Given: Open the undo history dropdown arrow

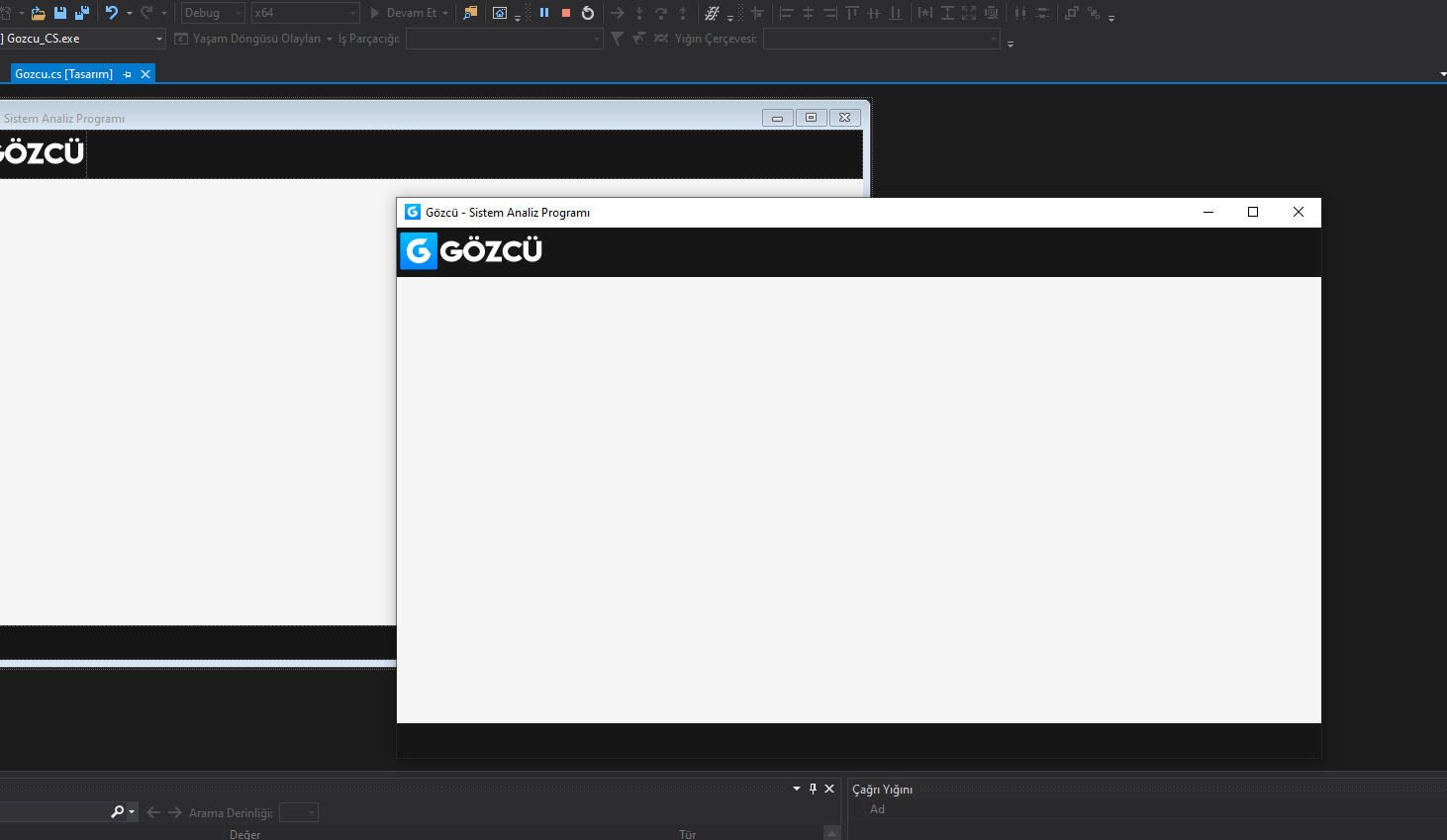Looking at the screenshot, I should coord(130,13).
